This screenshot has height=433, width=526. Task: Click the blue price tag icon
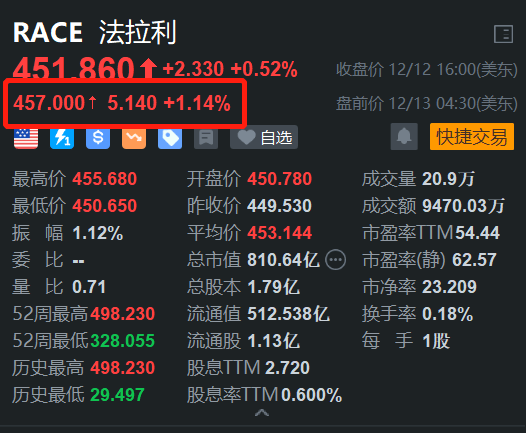pos(170,138)
